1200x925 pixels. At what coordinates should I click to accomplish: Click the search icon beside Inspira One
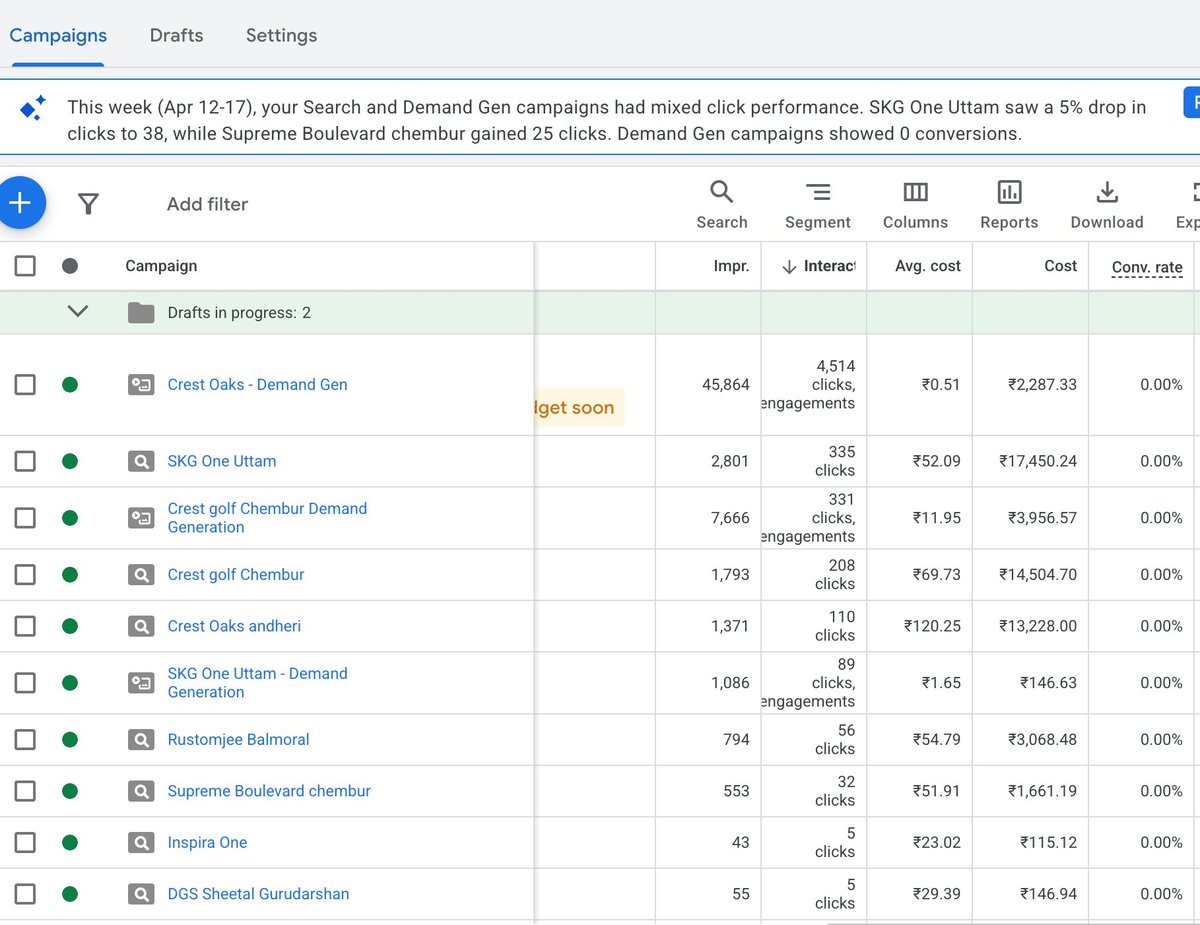click(x=141, y=843)
